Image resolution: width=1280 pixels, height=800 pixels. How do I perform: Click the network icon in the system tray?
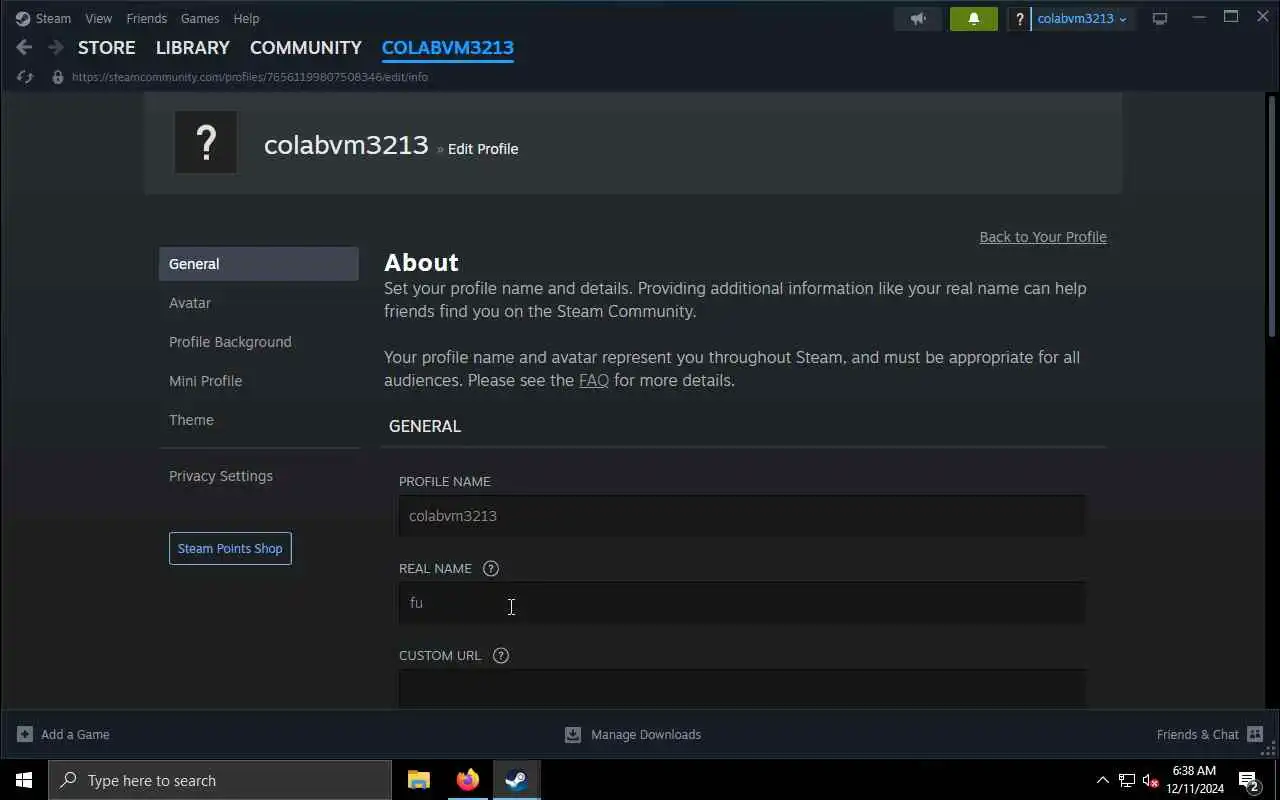(x=1127, y=780)
